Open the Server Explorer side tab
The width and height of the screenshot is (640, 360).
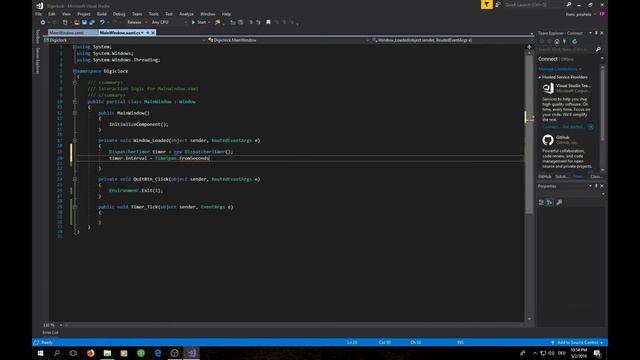37,61
